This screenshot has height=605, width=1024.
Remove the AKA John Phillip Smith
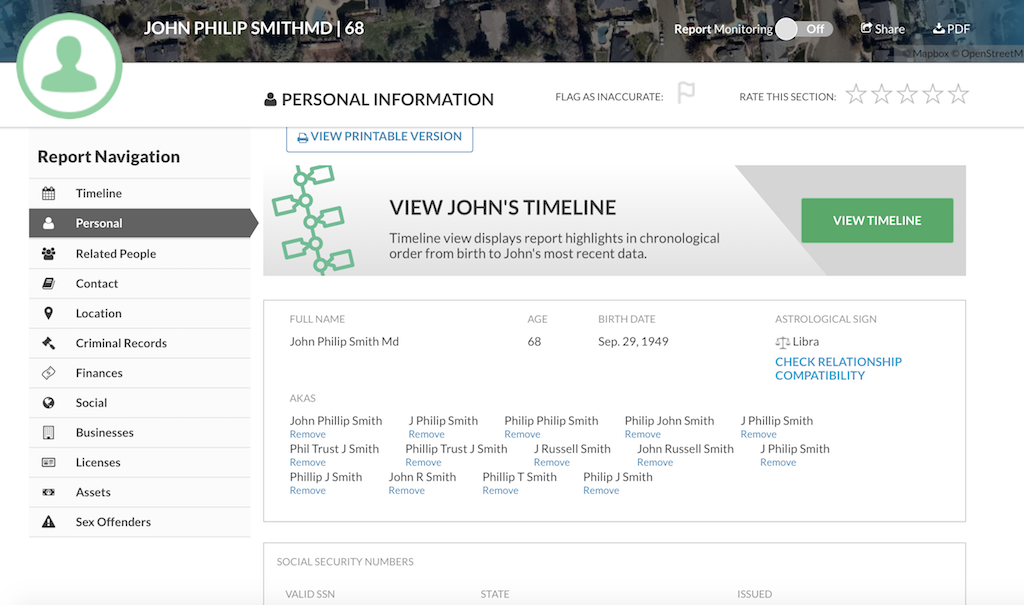[x=308, y=434]
